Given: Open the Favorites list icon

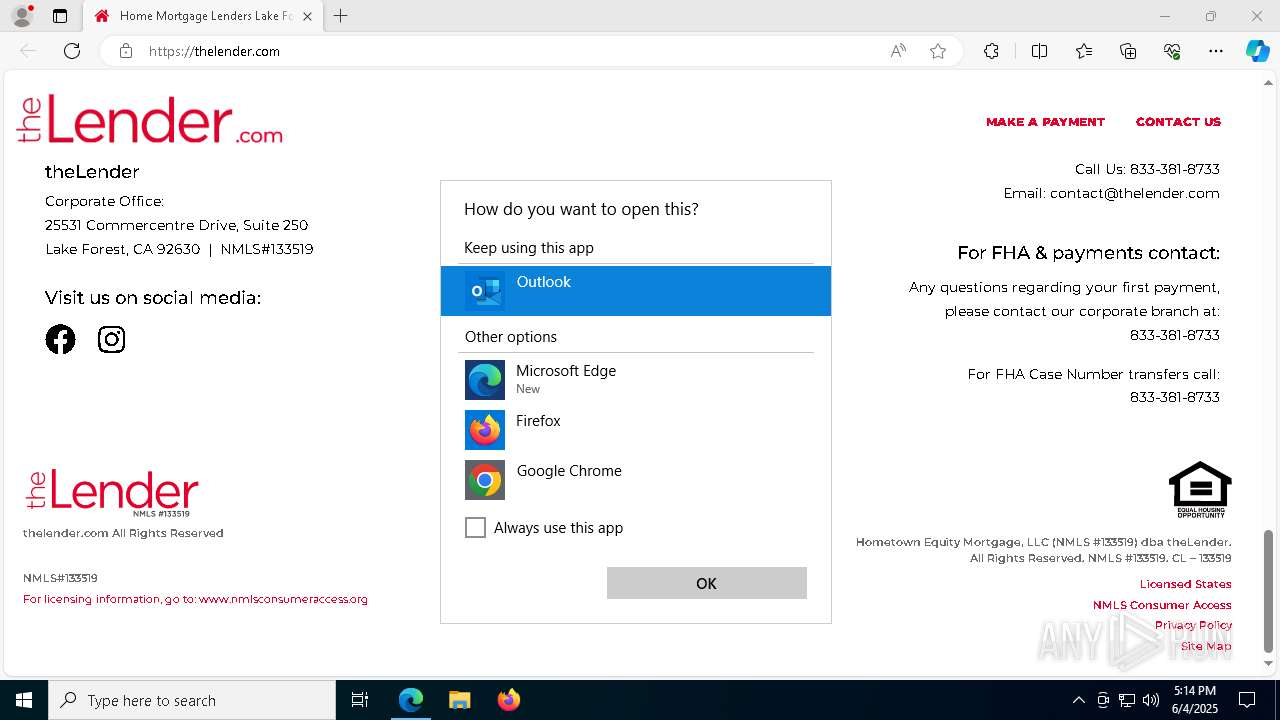Looking at the screenshot, I should coord(1084,51).
